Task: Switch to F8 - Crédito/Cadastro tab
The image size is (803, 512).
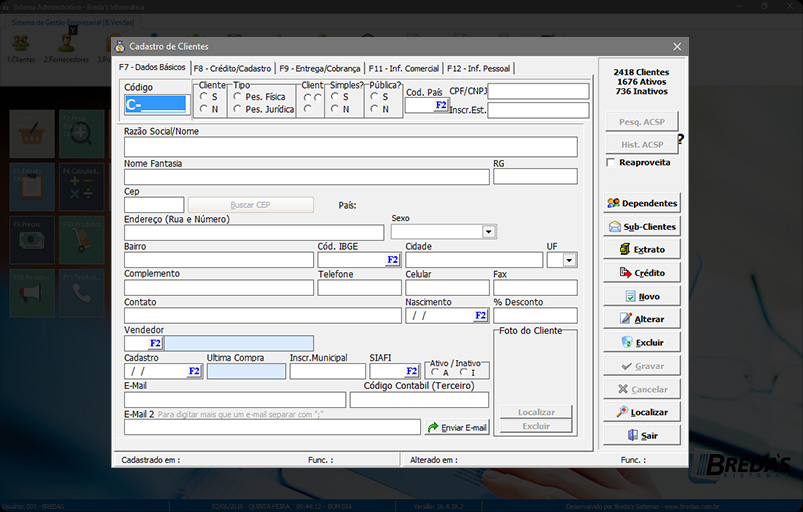Action: coord(232,69)
